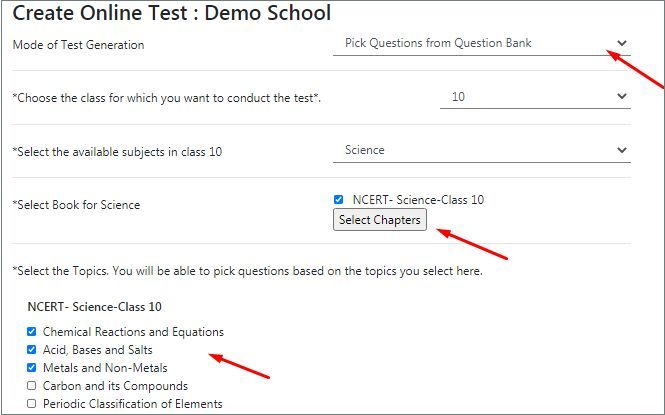Open the Science subject dropdown
This screenshot has width=665, height=415.
482,150
